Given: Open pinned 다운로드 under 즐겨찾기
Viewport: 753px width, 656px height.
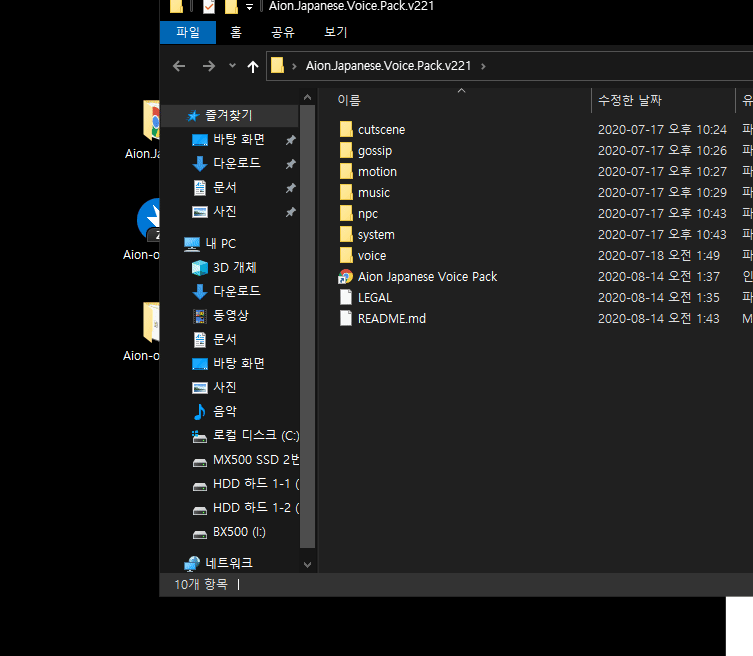Looking at the screenshot, I should click(237, 163).
